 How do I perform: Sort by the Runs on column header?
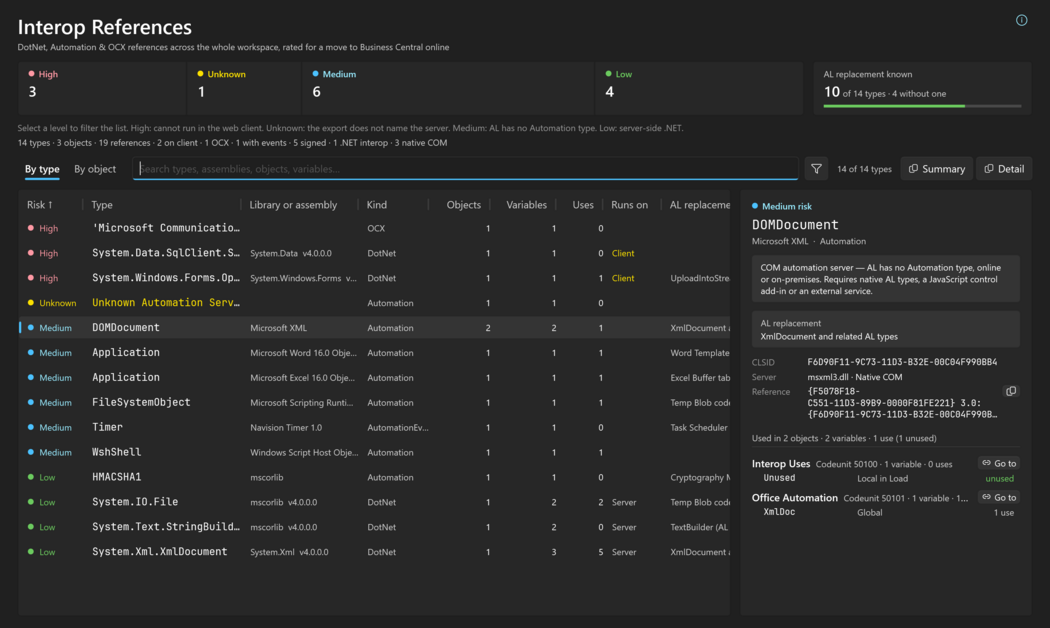[x=629, y=205]
